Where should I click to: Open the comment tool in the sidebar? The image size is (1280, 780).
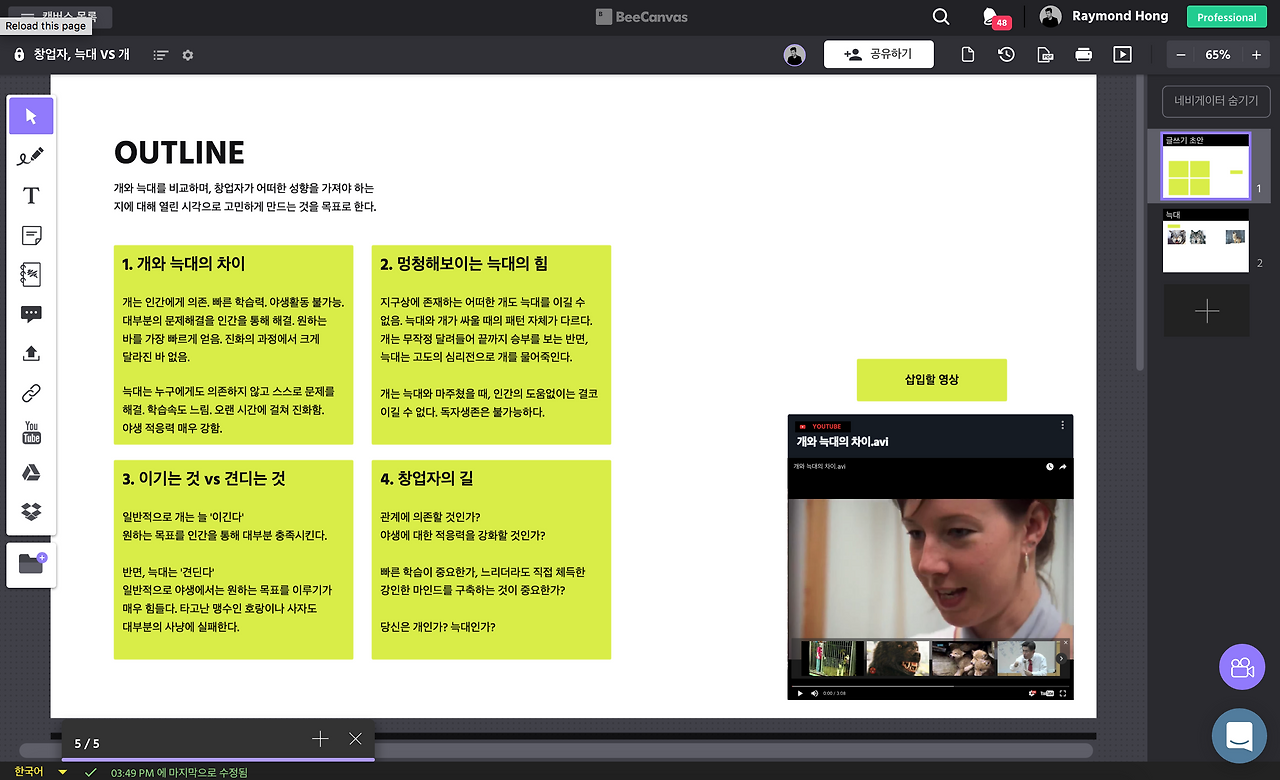[x=31, y=313]
